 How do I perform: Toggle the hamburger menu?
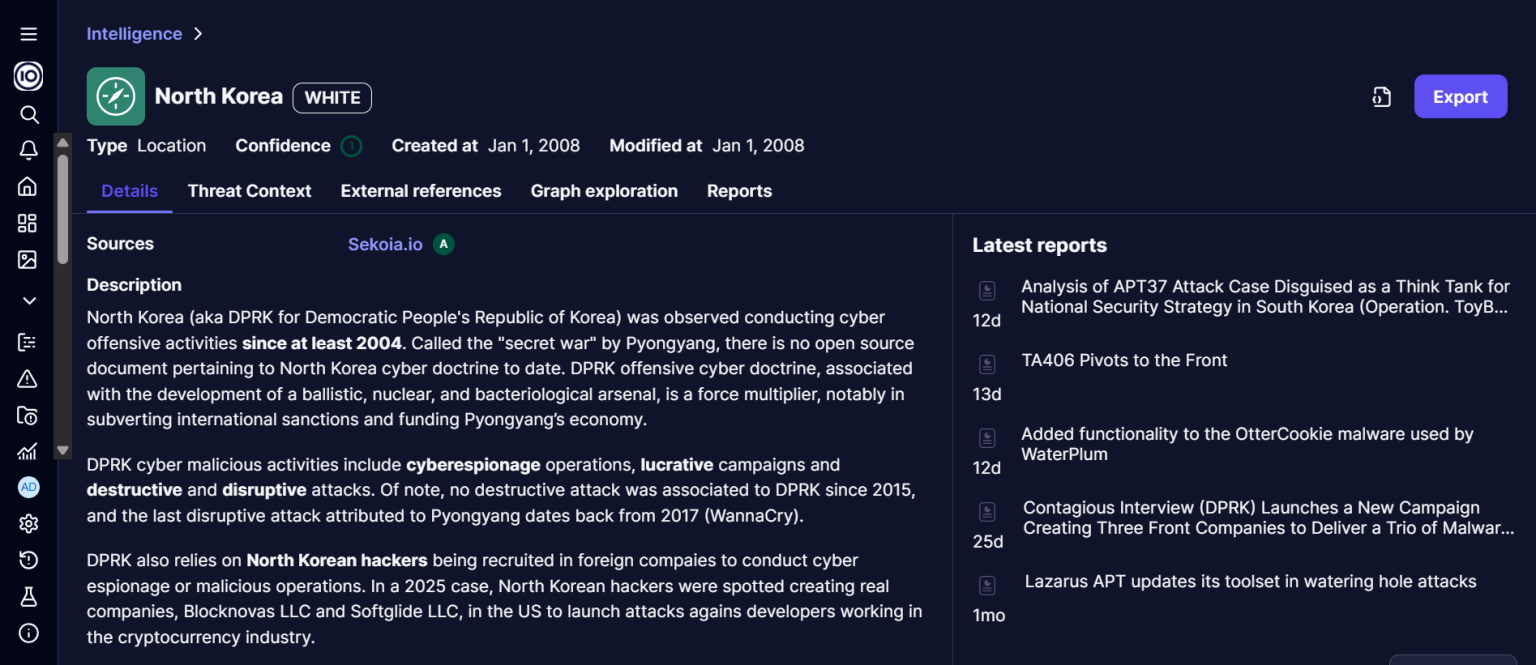pyautogui.click(x=28, y=34)
